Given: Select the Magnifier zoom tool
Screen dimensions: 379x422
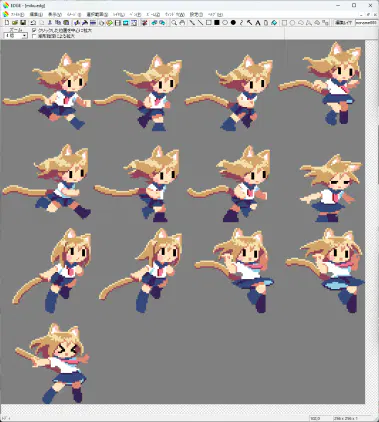Looking at the screenshot, I should (174, 23).
